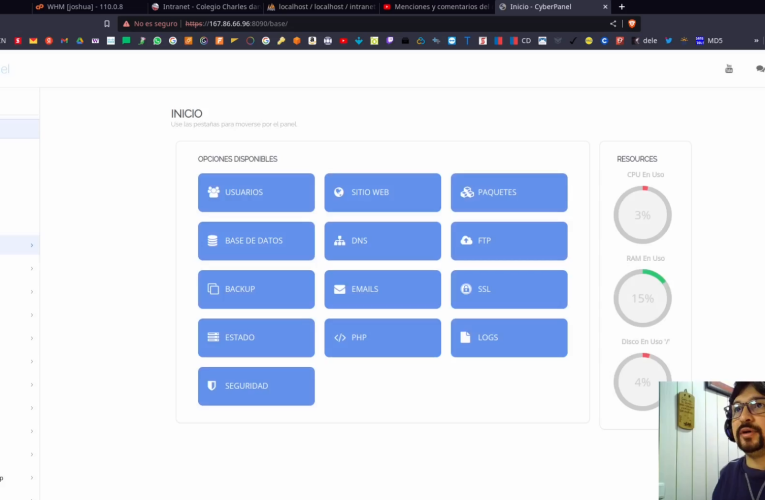Open the yellow cloud bookmark
This screenshot has width=765, height=500.
[x=421, y=40]
